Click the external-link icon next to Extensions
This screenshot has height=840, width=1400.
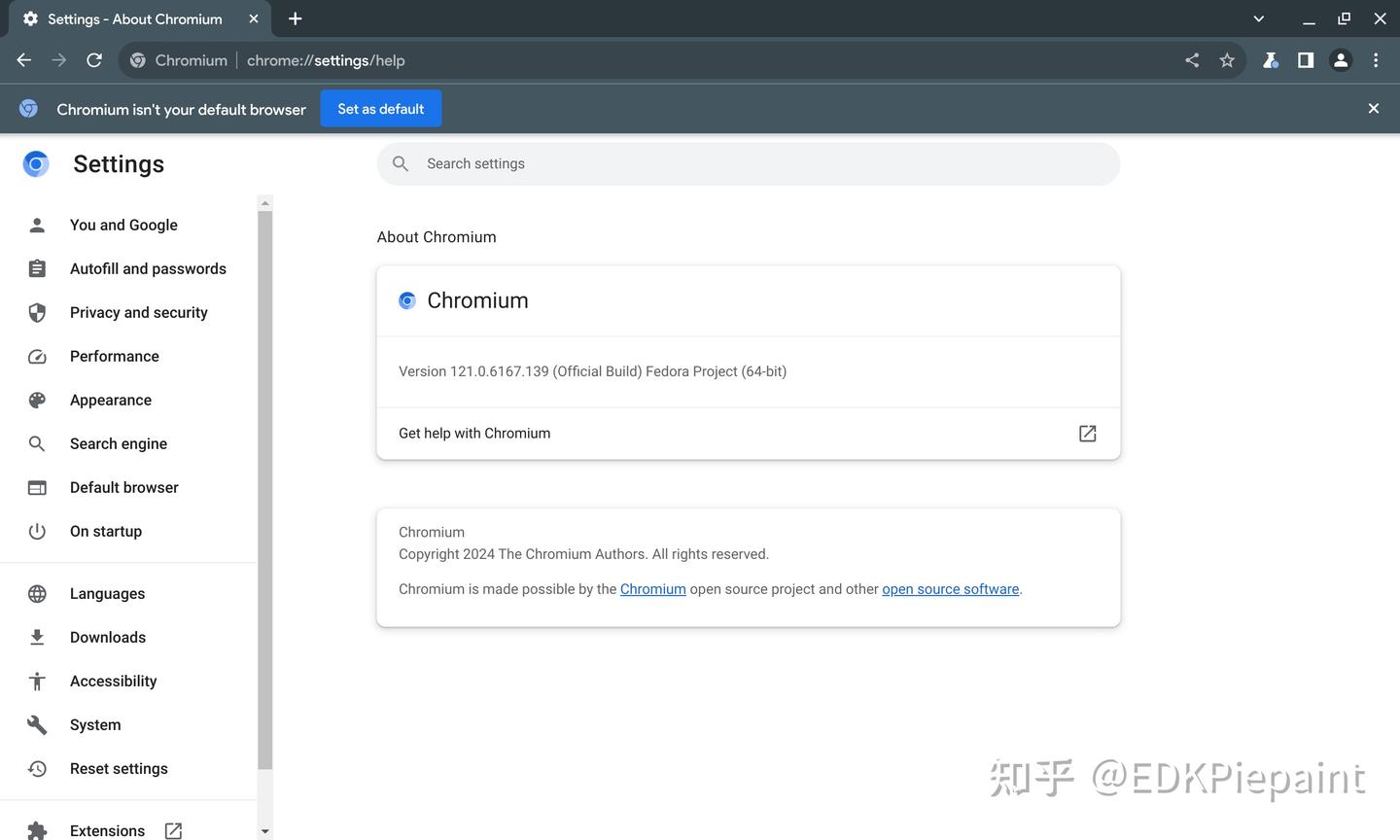click(173, 830)
